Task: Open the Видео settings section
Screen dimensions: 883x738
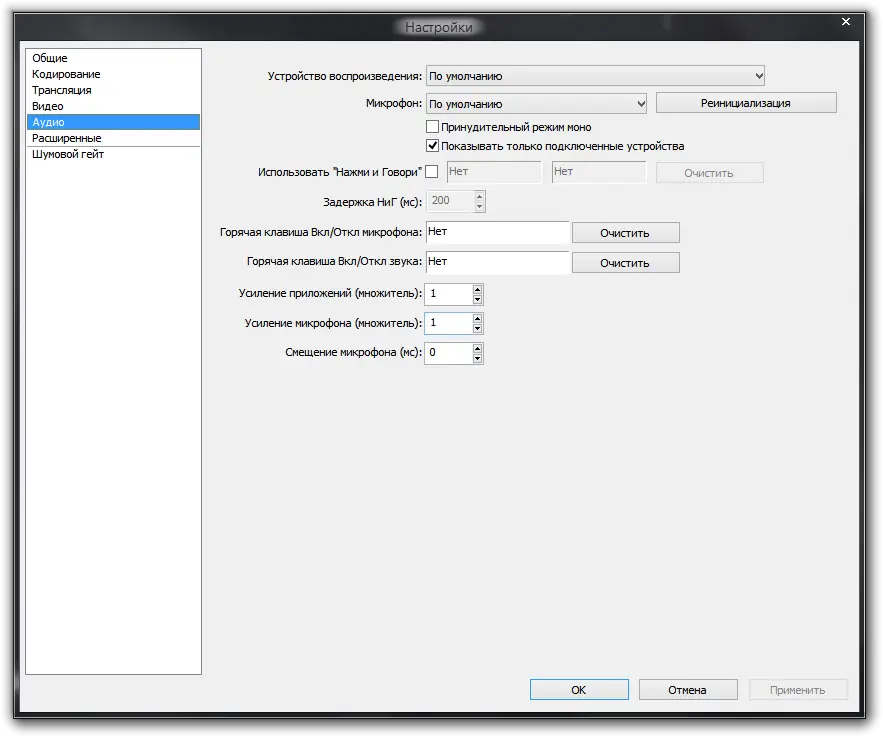Action: 113,106
